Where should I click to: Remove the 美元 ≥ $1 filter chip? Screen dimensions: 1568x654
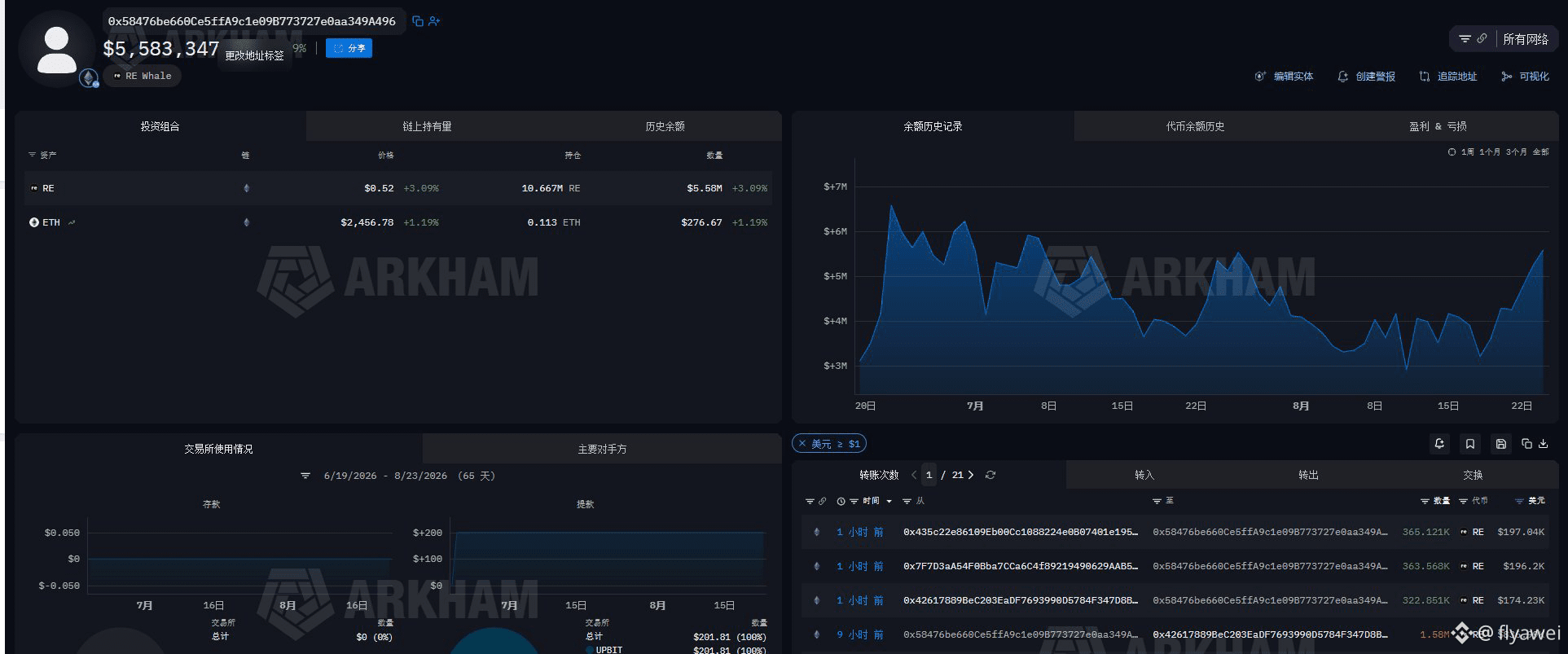(x=802, y=444)
